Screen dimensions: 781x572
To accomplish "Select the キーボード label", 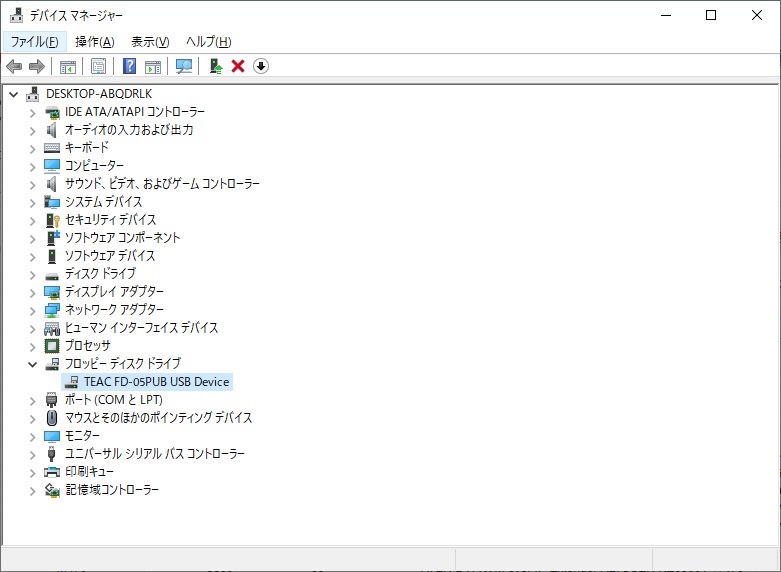I will click(x=87, y=148).
